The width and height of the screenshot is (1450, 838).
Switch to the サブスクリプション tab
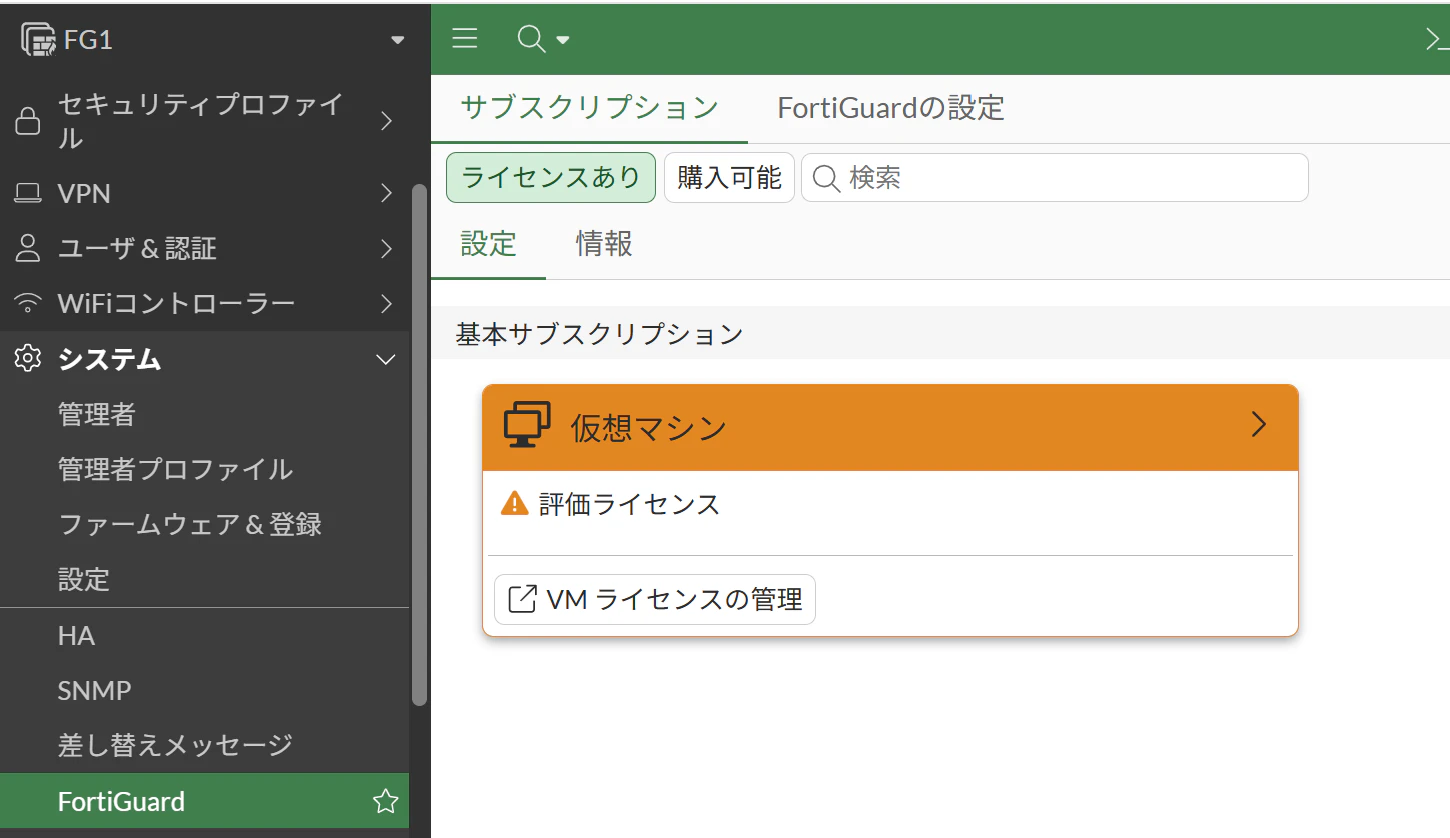589,108
